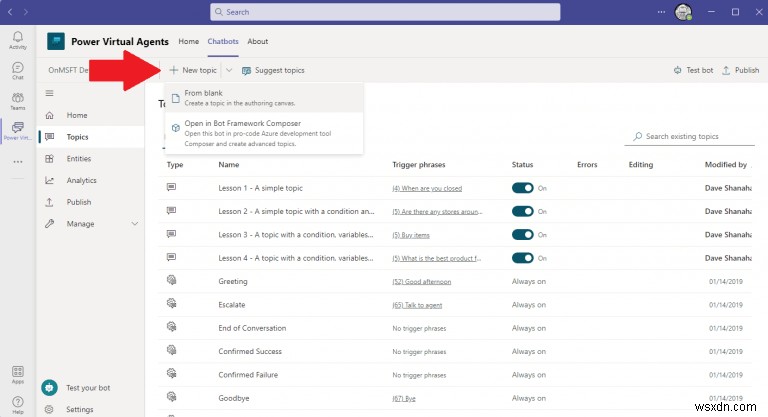
Task: Open the Lesson 1 - A simple topic
Action: (x=261, y=188)
